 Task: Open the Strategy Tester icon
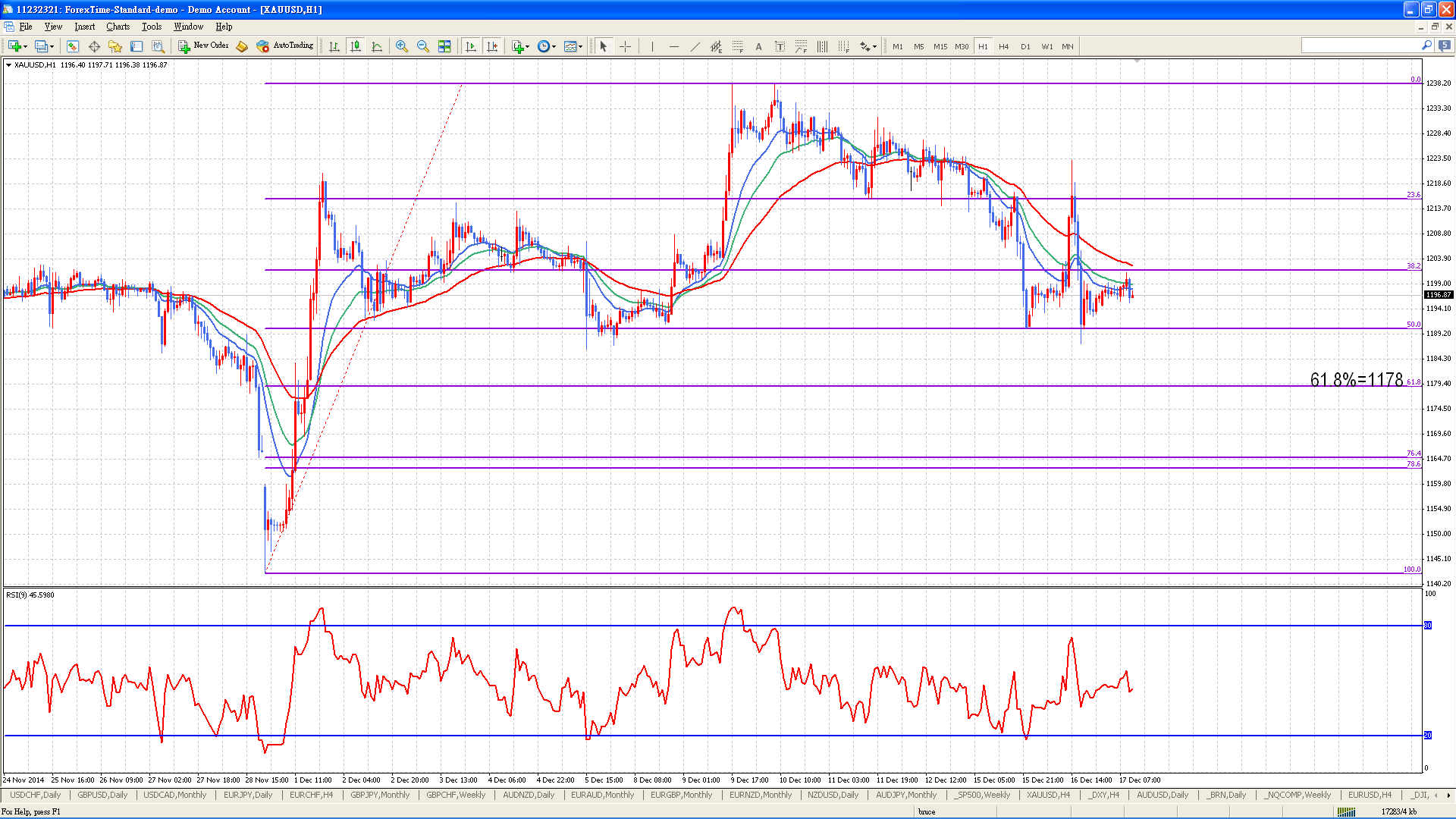click(158, 46)
